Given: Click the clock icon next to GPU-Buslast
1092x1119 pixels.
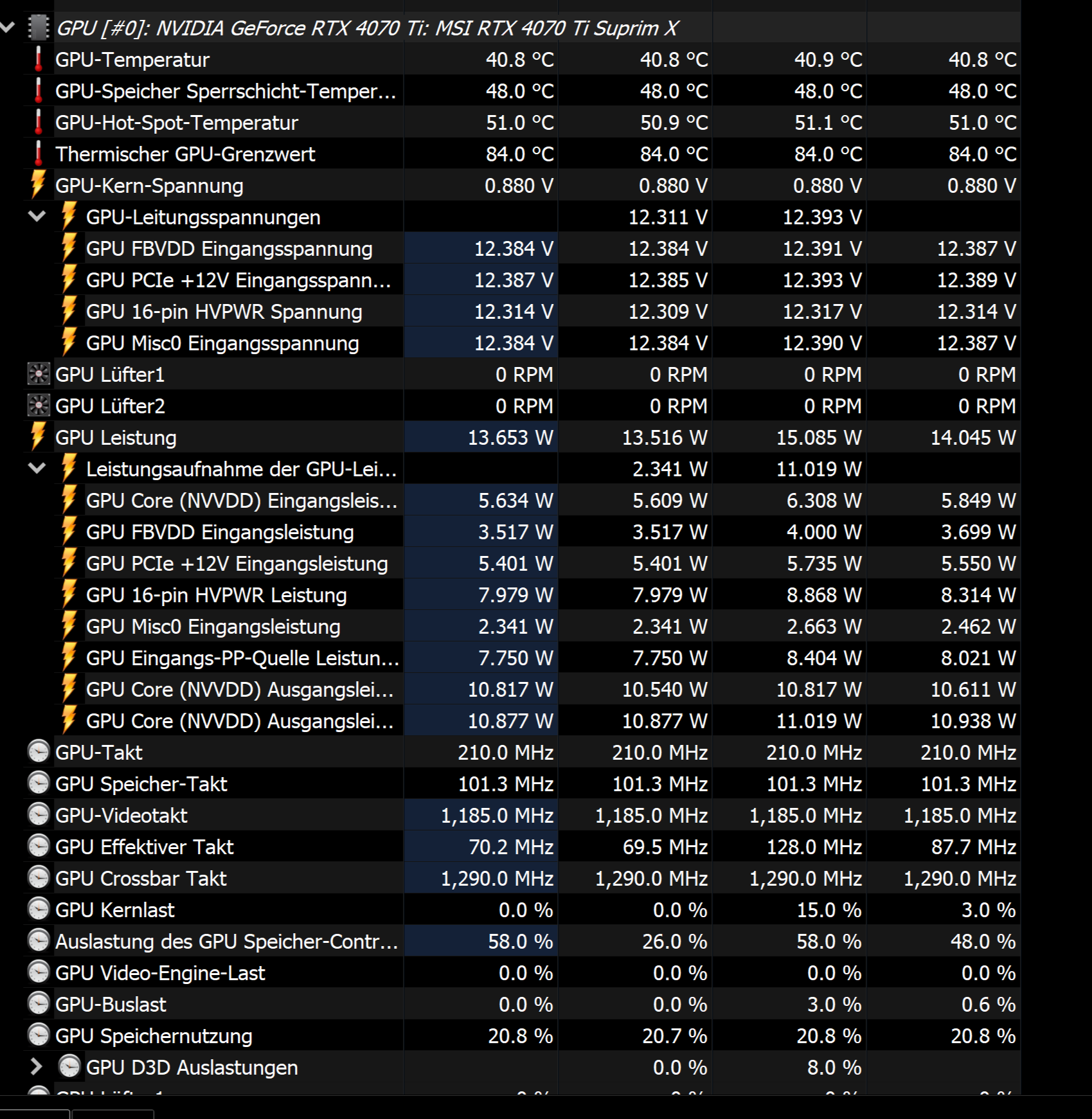Looking at the screenshot, I should click(37, 1004).
